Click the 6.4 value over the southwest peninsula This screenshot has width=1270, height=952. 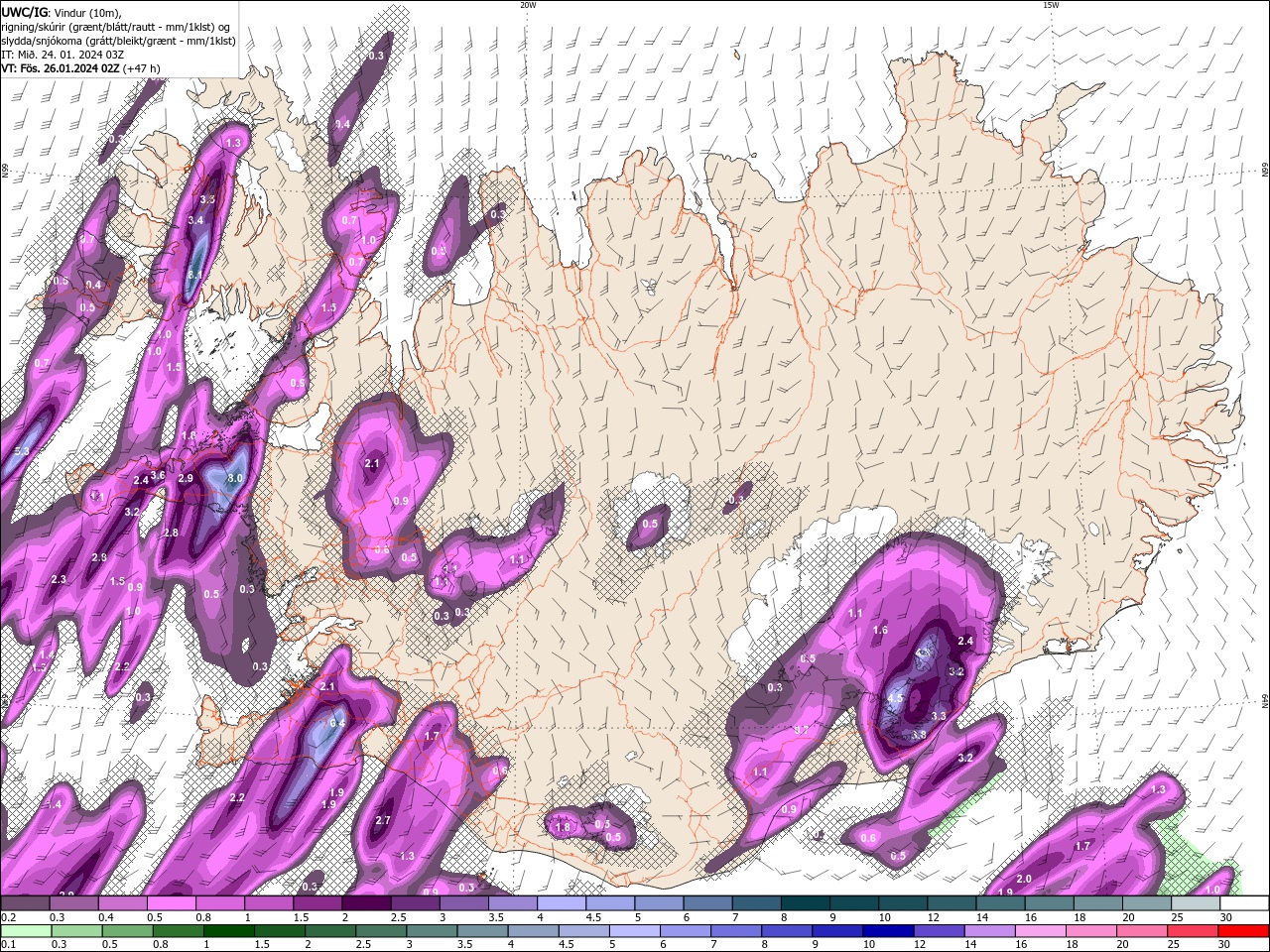(337, 723)
